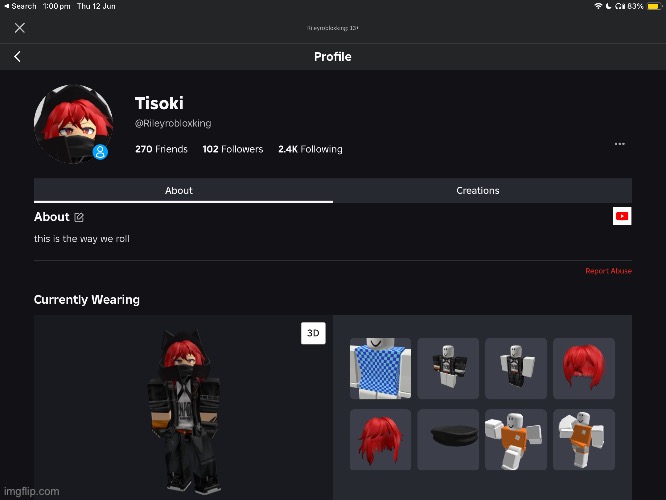Image resolution: width=666 pixels, height=500 pixels.
Task: Click the Tisoki display name
Action: point(159,103)
